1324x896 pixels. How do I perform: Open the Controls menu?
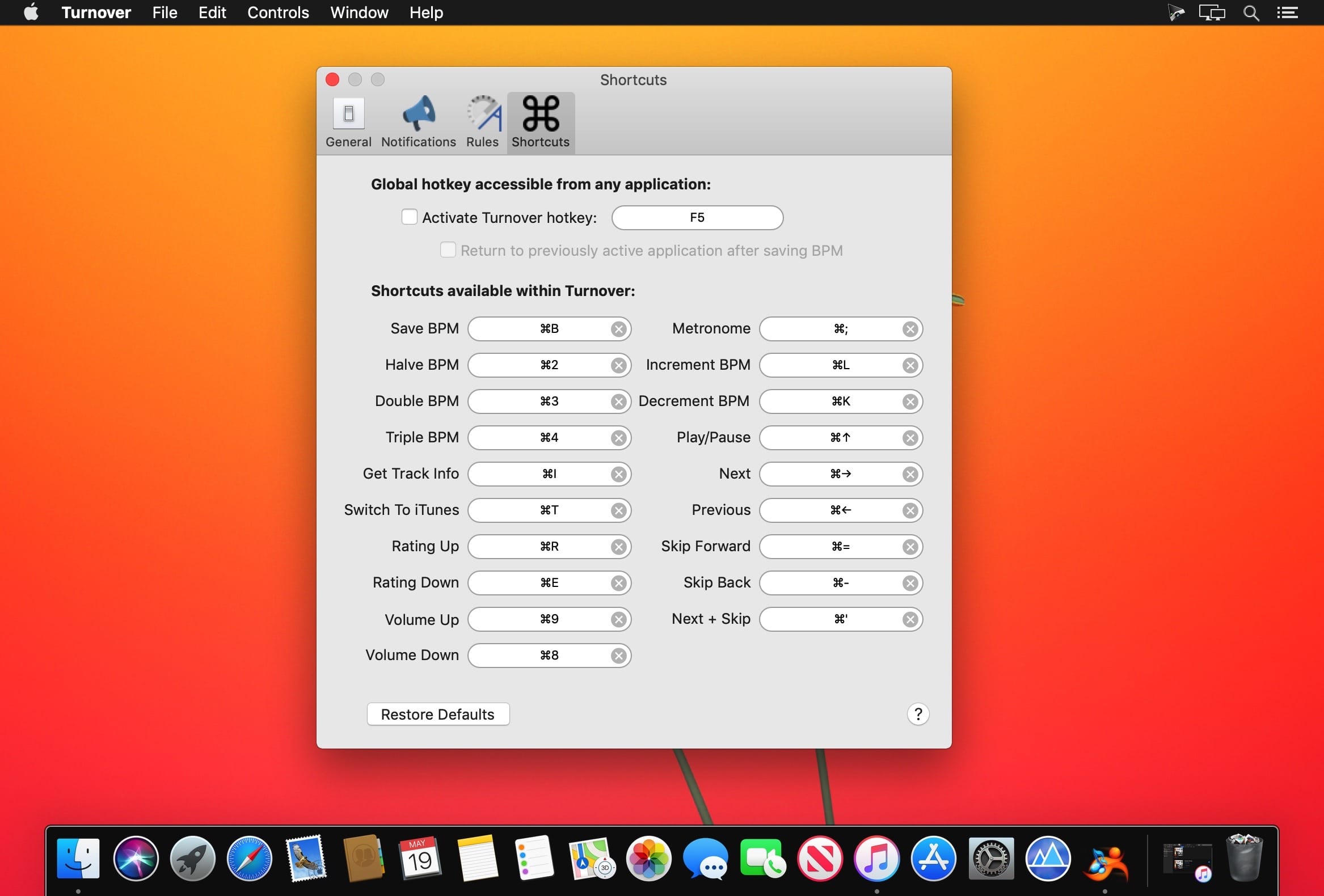[278, 12]
